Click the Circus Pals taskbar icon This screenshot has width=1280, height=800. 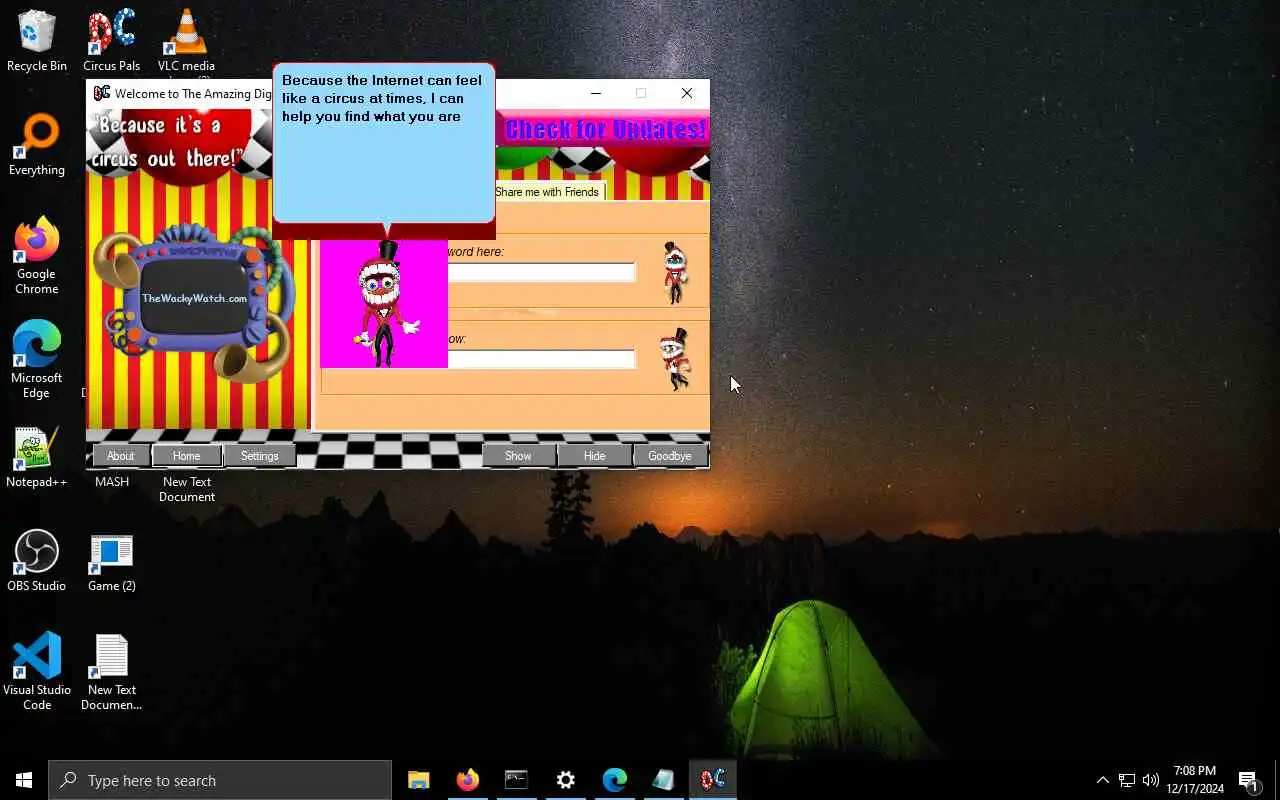tap(712, 780)
